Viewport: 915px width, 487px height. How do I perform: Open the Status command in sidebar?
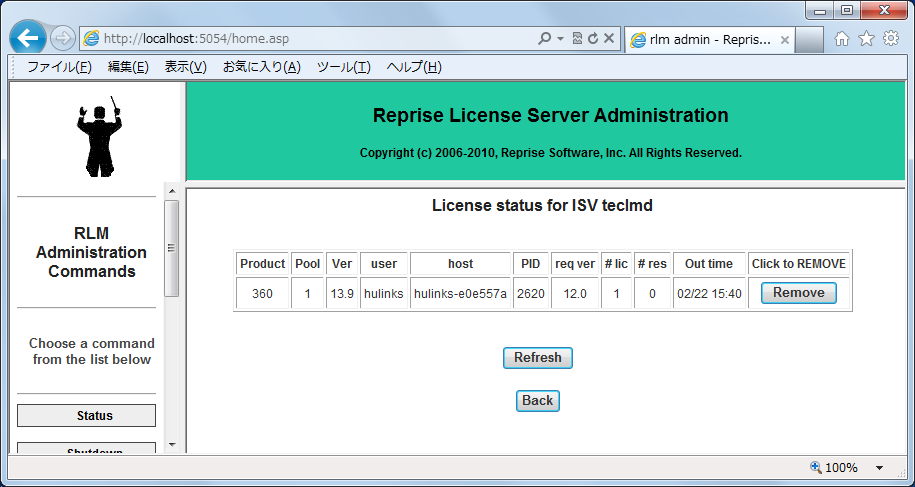(86, 416)
